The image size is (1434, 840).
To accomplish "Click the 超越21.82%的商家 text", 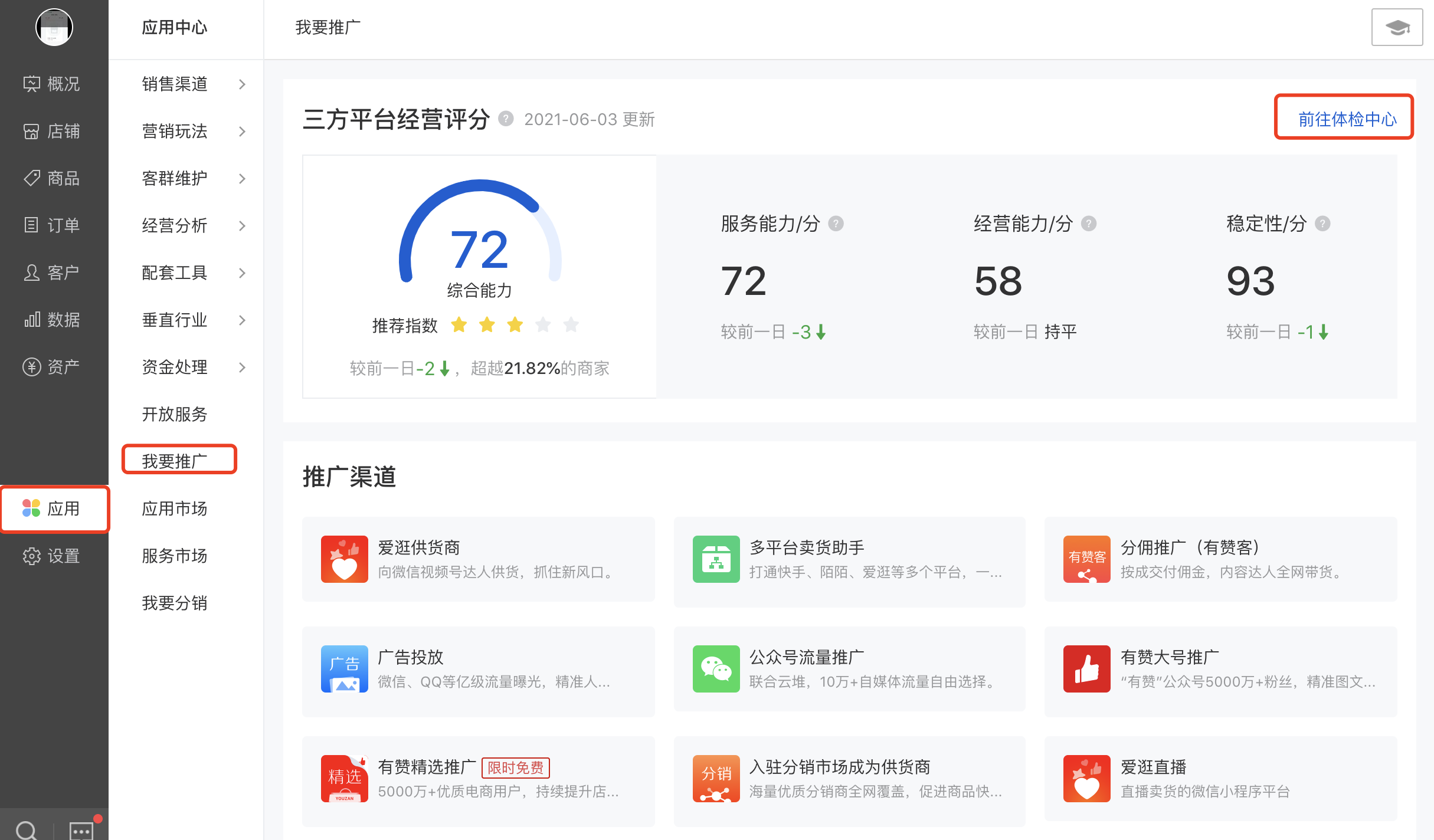I will (540, 369).
